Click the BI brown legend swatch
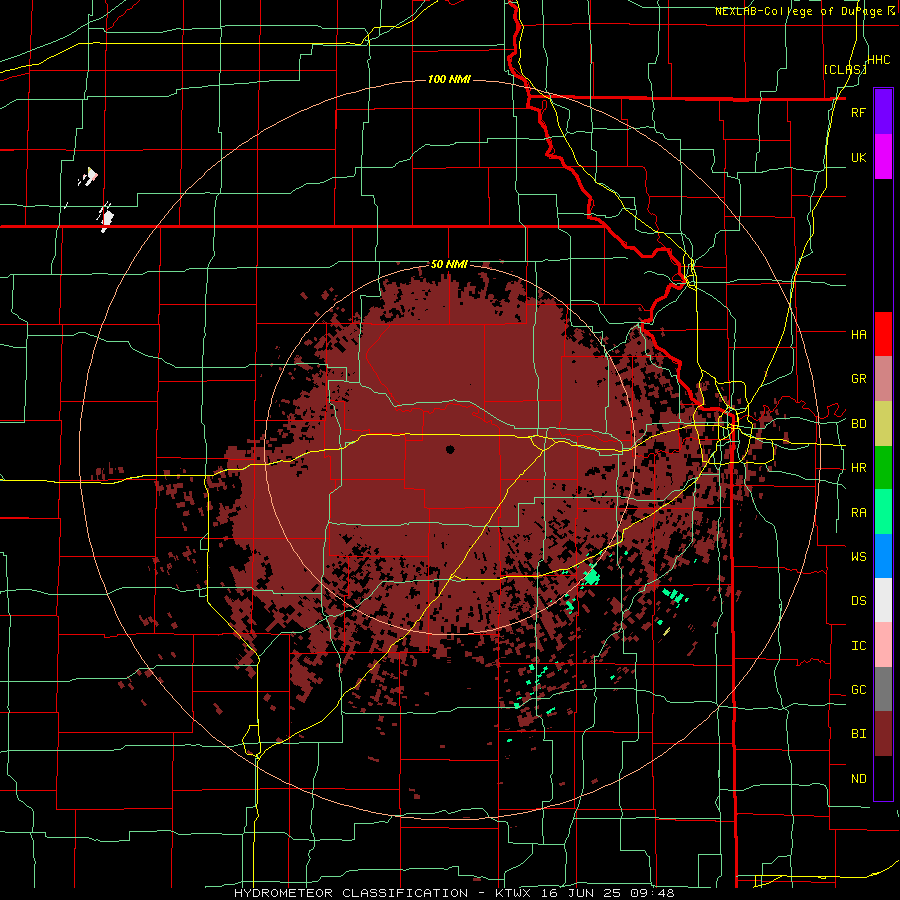The width and height of the screenshot is (900, 900). (883, 734)
